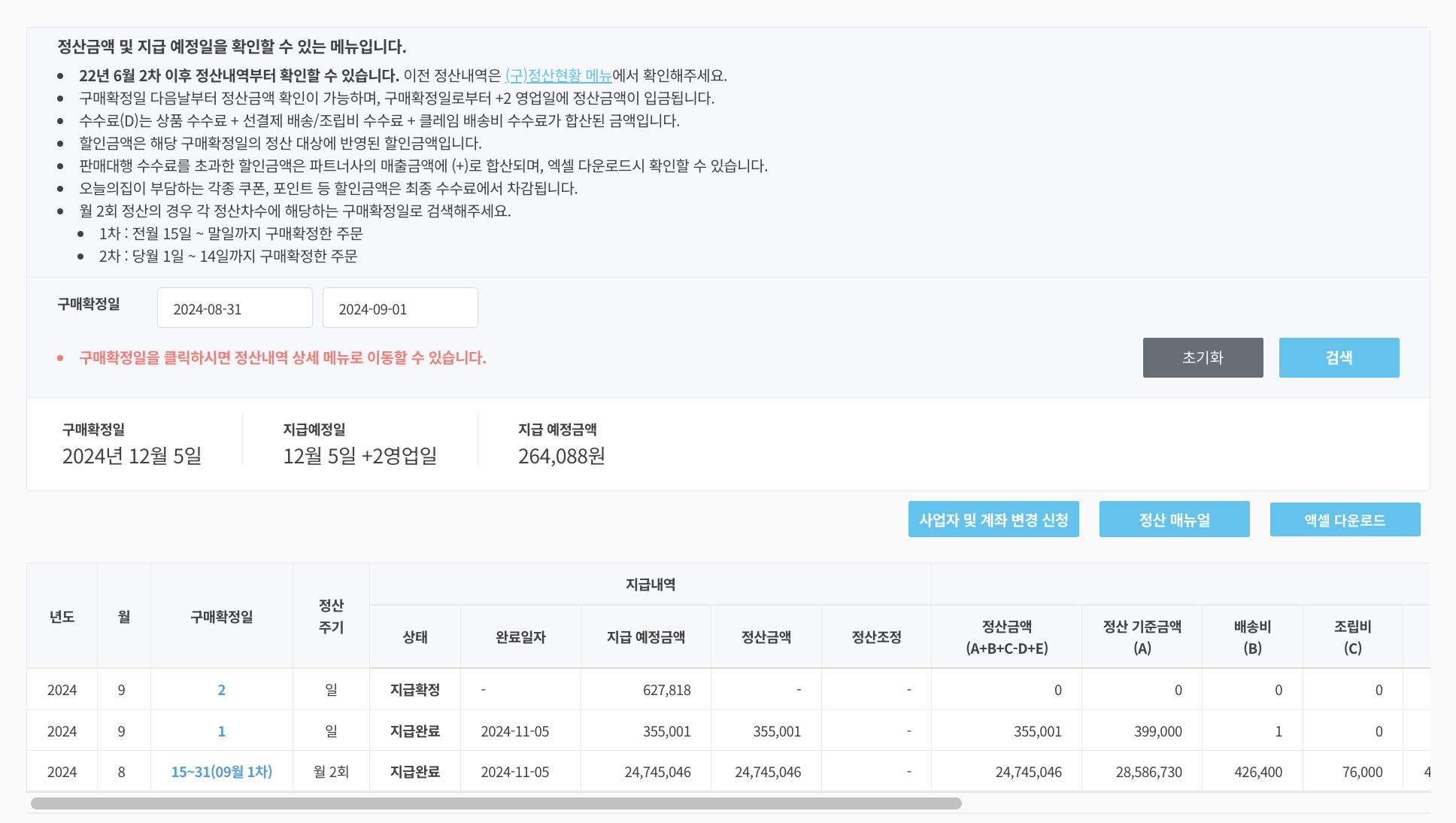Viewport: 1456px width, 823px height.
Task: Select the 지급확정 status cell
Action: click(x=414, y=689)
